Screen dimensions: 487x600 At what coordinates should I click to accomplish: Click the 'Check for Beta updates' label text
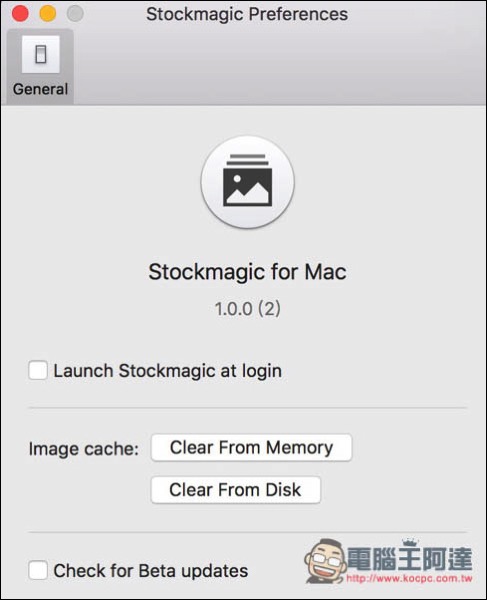(x=151, y=571)
